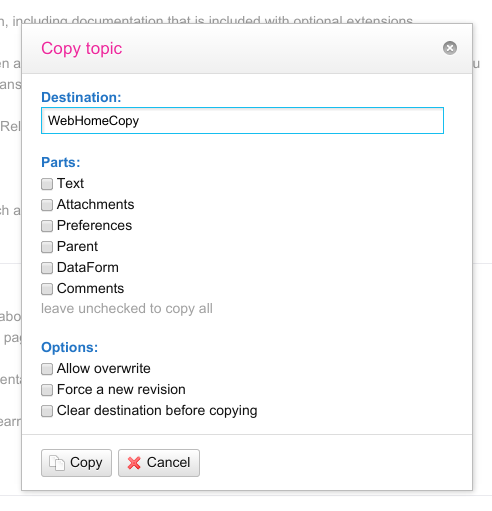
Task: Click the Clear destination before copying label
Action: click(157, 411)
